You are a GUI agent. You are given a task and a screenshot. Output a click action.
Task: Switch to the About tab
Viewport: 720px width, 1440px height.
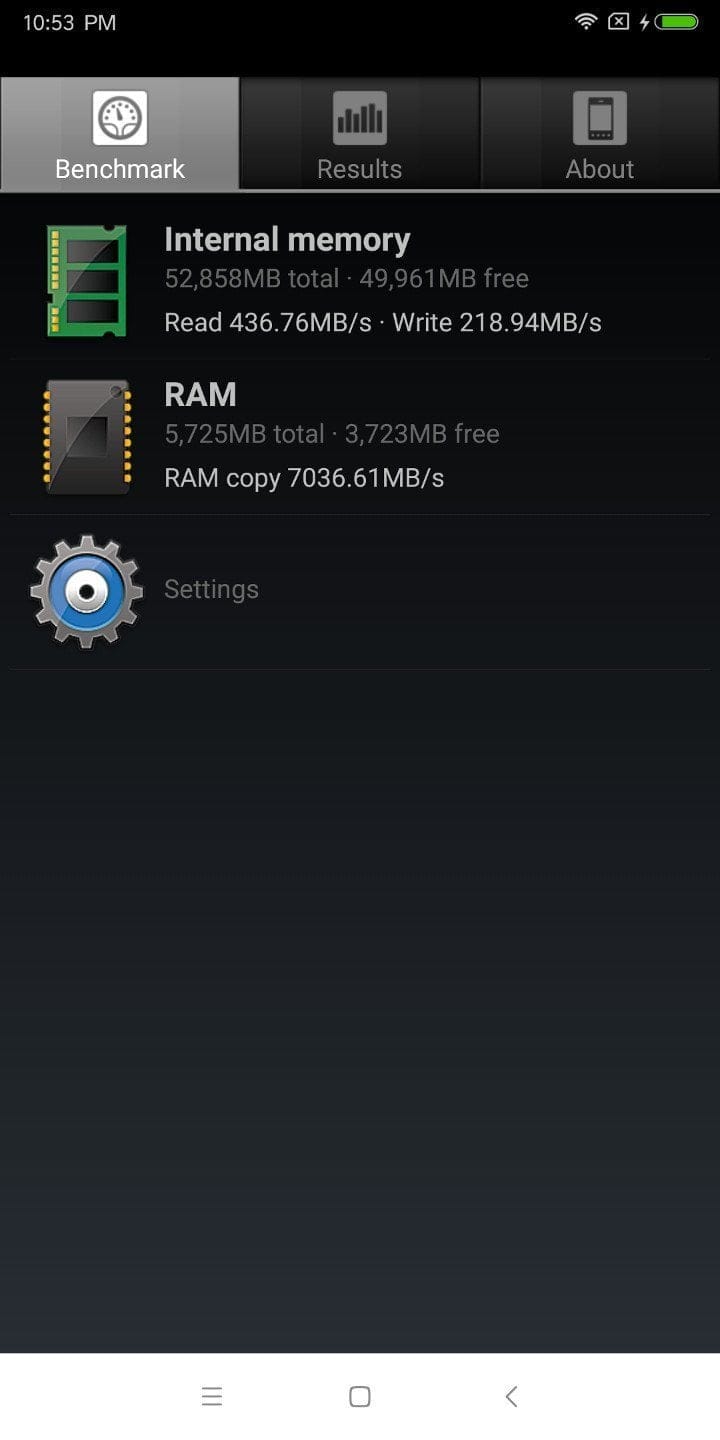(x=600, y=134)
